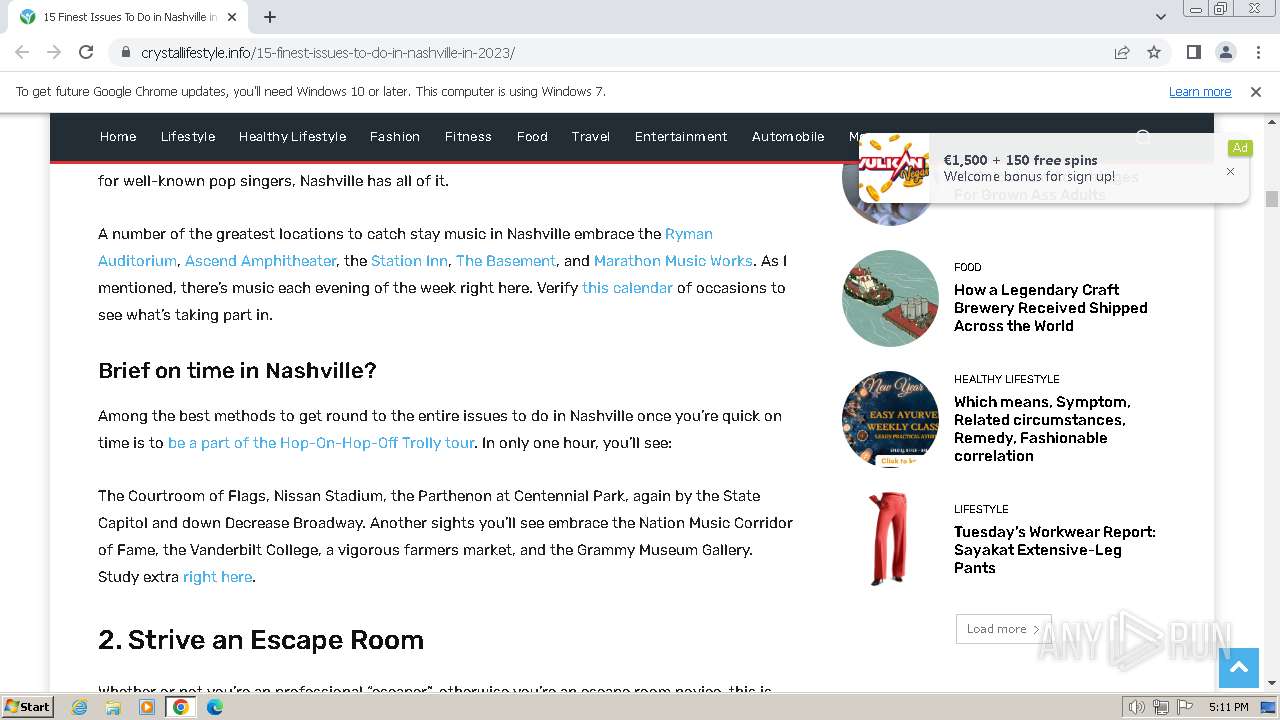Viewport: 1280px width, 720px height.
Task: Close the Nashville article tab
Action: pos(232,17)
